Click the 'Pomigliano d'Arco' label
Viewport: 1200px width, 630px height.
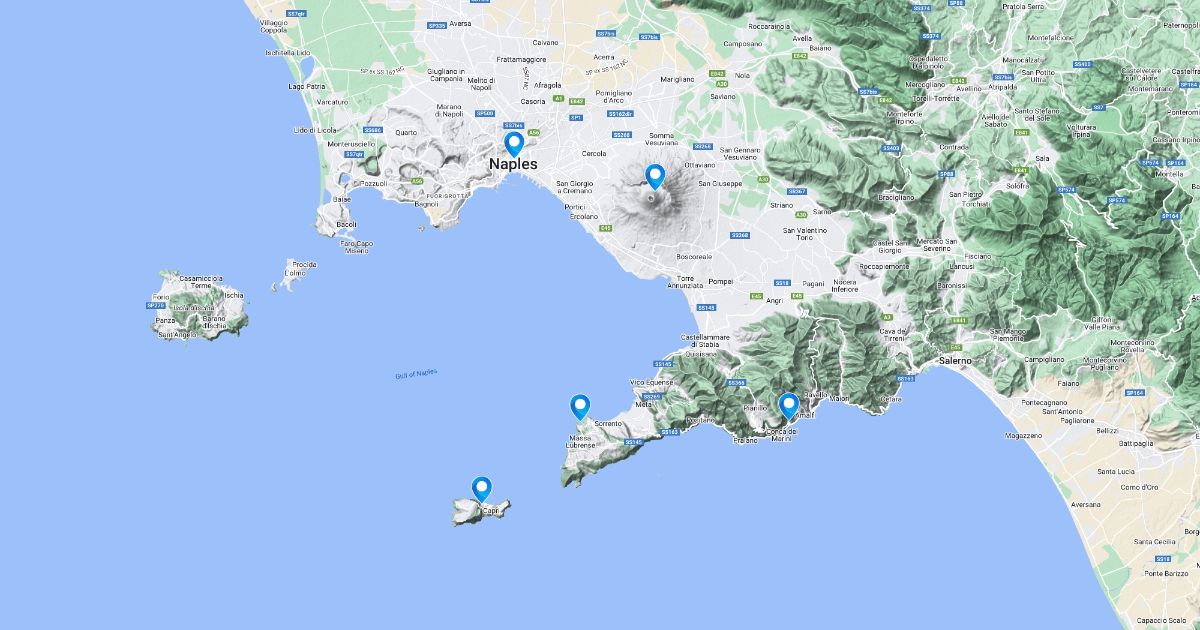[x=614, y=96]
